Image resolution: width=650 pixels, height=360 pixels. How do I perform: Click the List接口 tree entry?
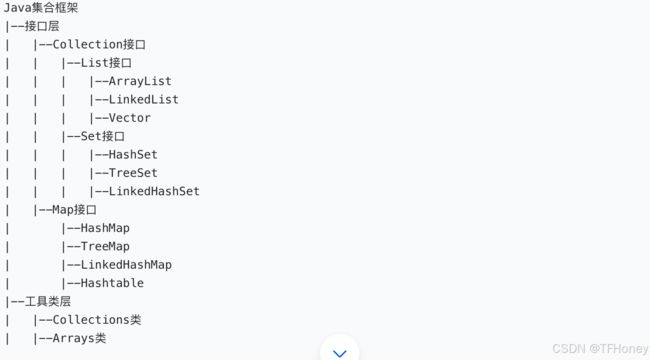(x=106, y=63)
